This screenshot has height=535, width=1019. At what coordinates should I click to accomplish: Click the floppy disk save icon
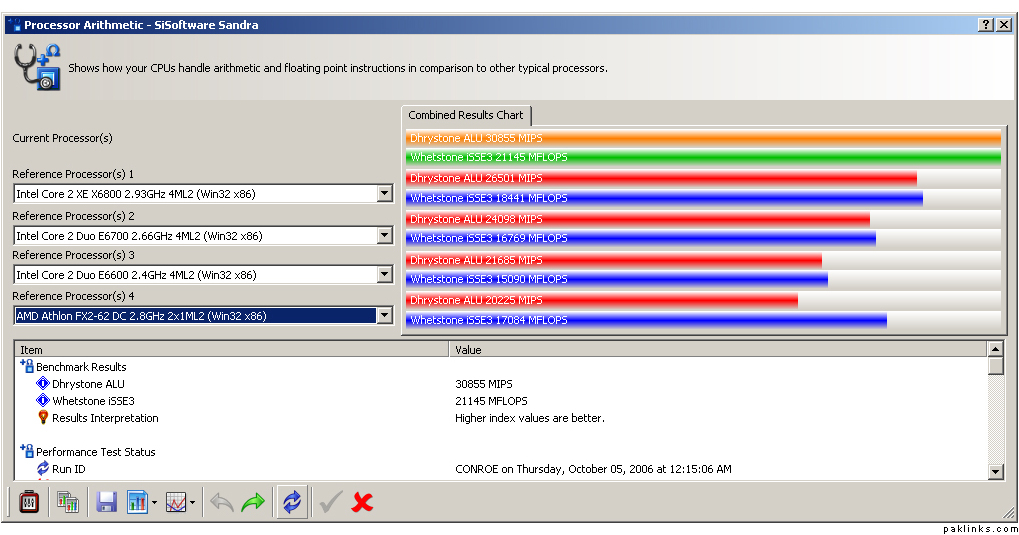tap(107, 502)
